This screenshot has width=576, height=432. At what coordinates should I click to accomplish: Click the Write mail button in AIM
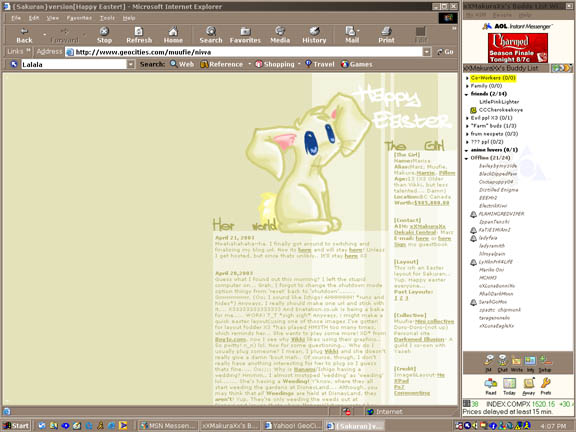point(516,364)
